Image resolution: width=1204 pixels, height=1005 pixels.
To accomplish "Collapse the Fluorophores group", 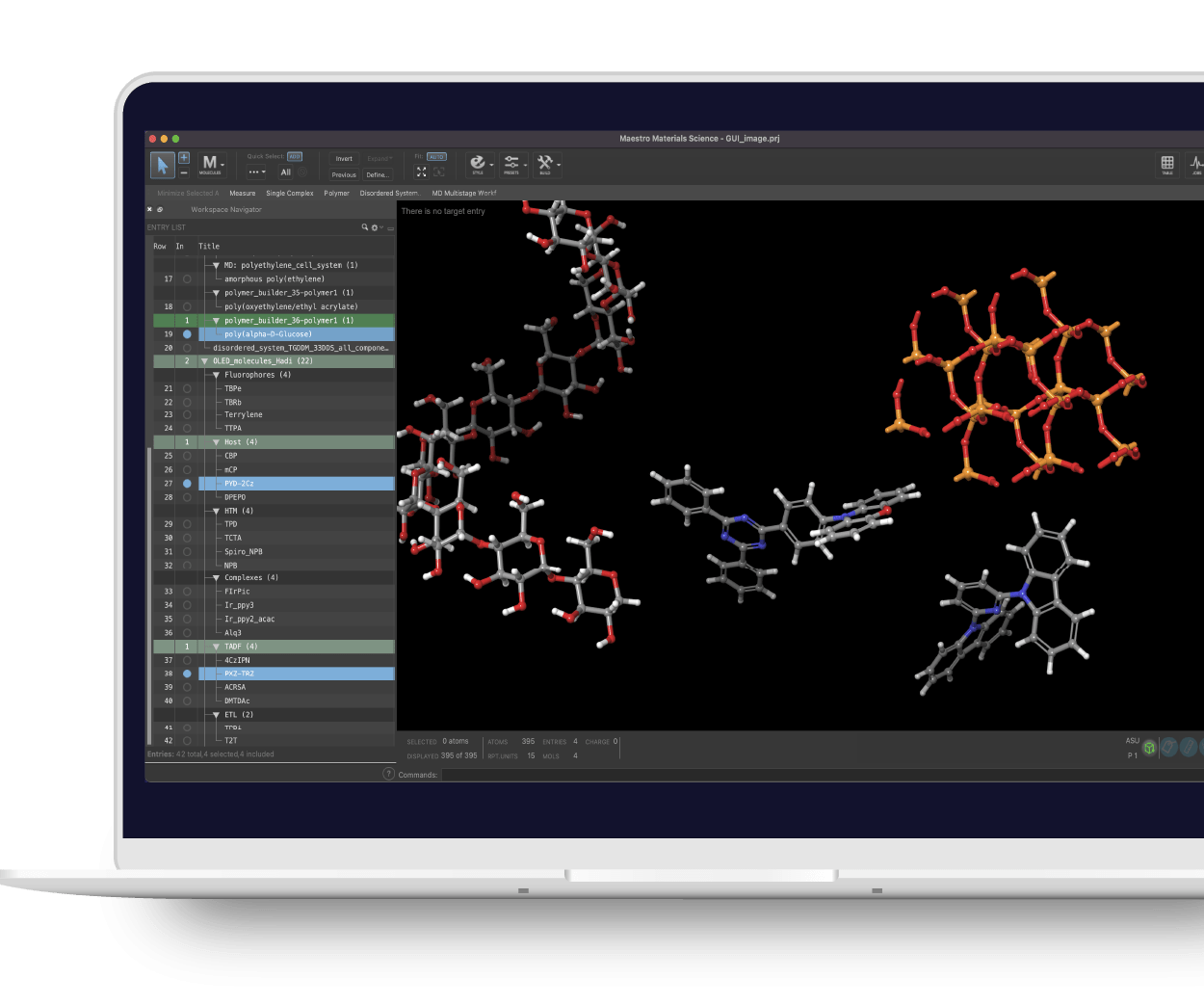I will coord(217,375).
